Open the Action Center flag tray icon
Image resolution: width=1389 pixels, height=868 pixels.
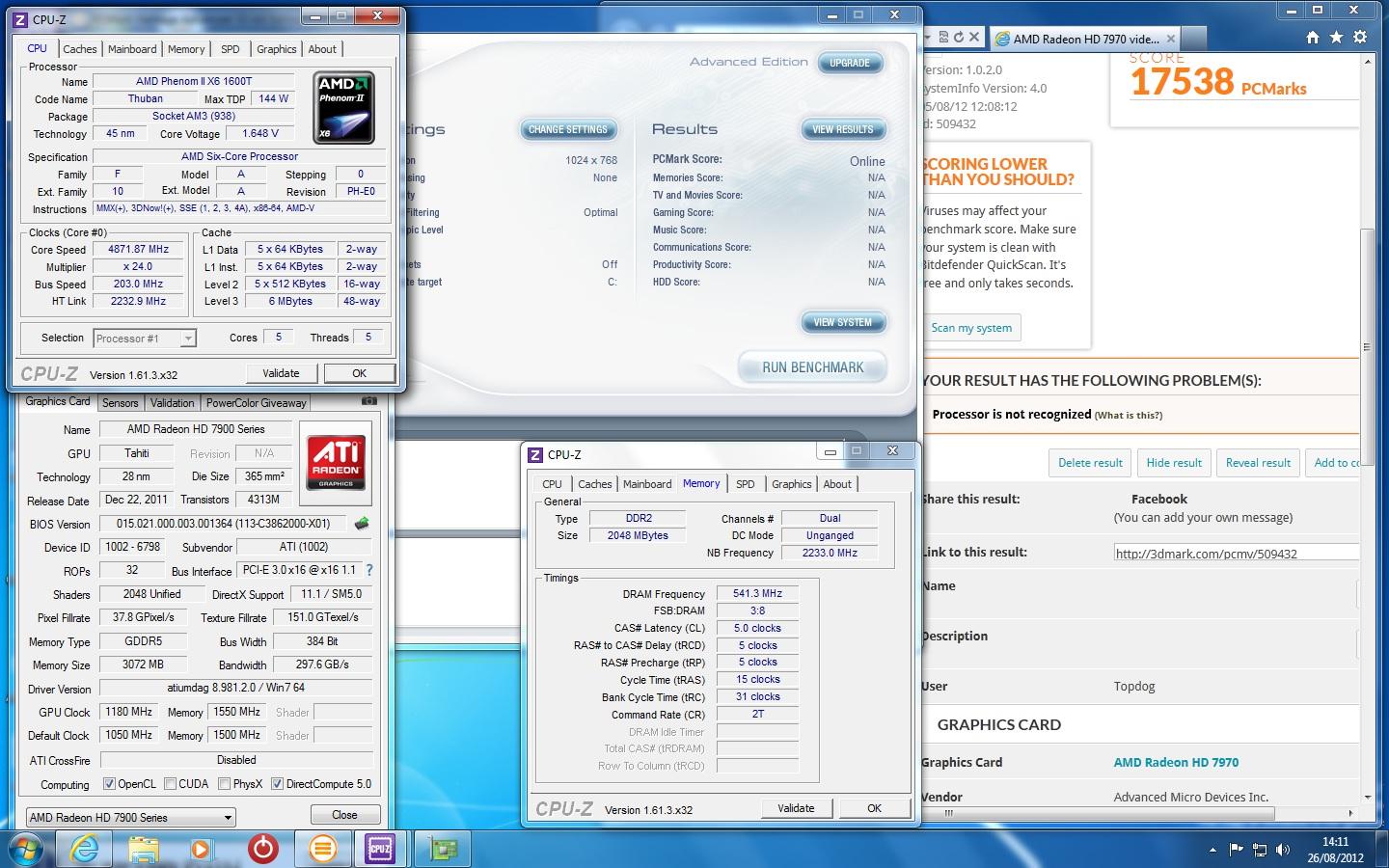click(x=1236, y=850)
